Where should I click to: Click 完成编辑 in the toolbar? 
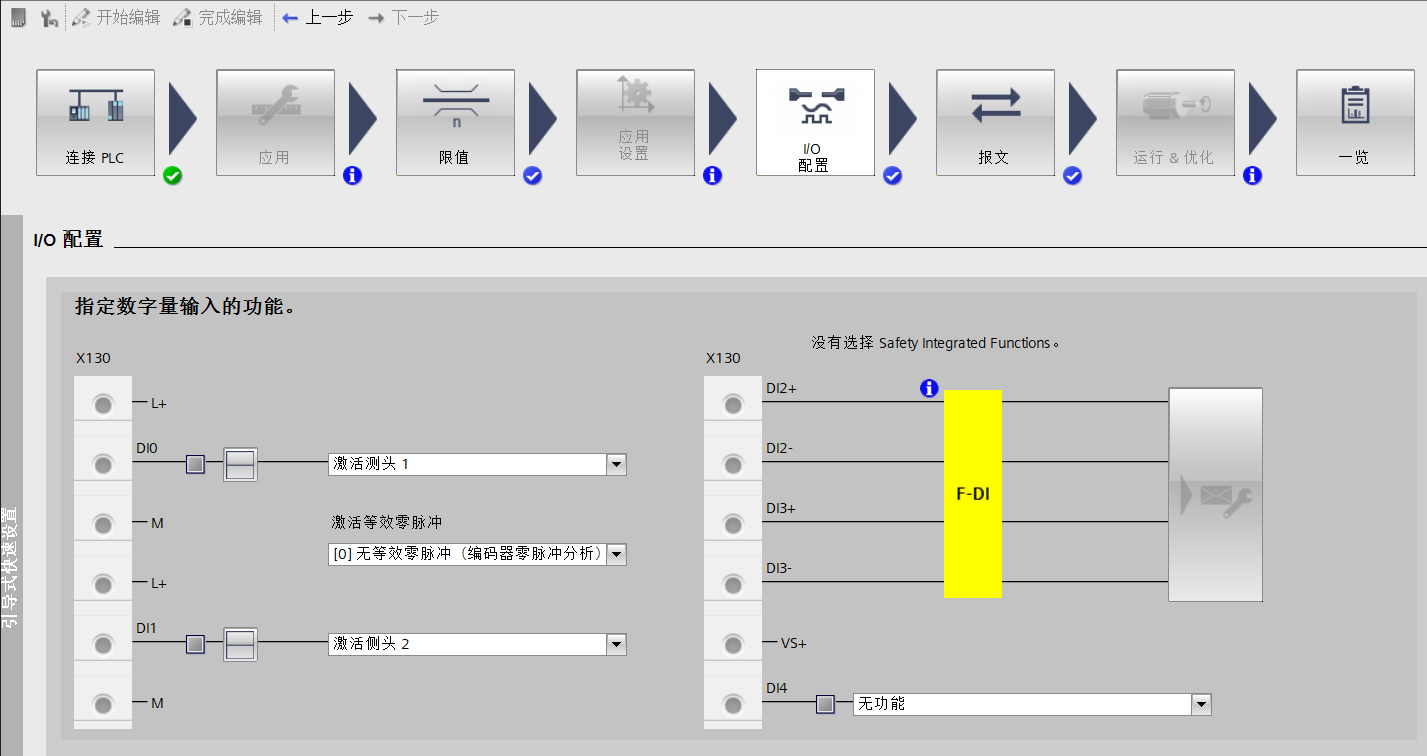(x=220, y=16)
